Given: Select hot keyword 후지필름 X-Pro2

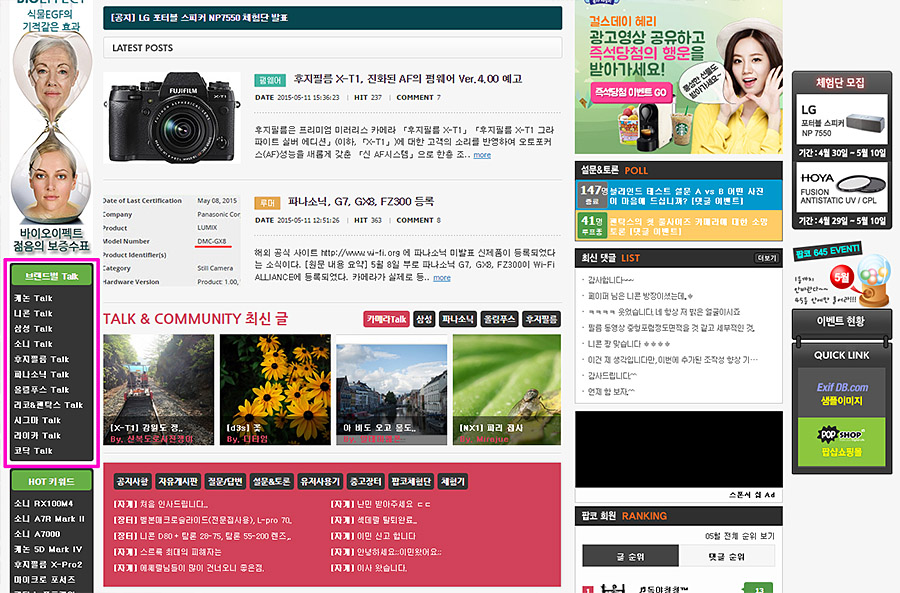Looking at the screenshot, I should pyautogui.click(x=48, y=564).
